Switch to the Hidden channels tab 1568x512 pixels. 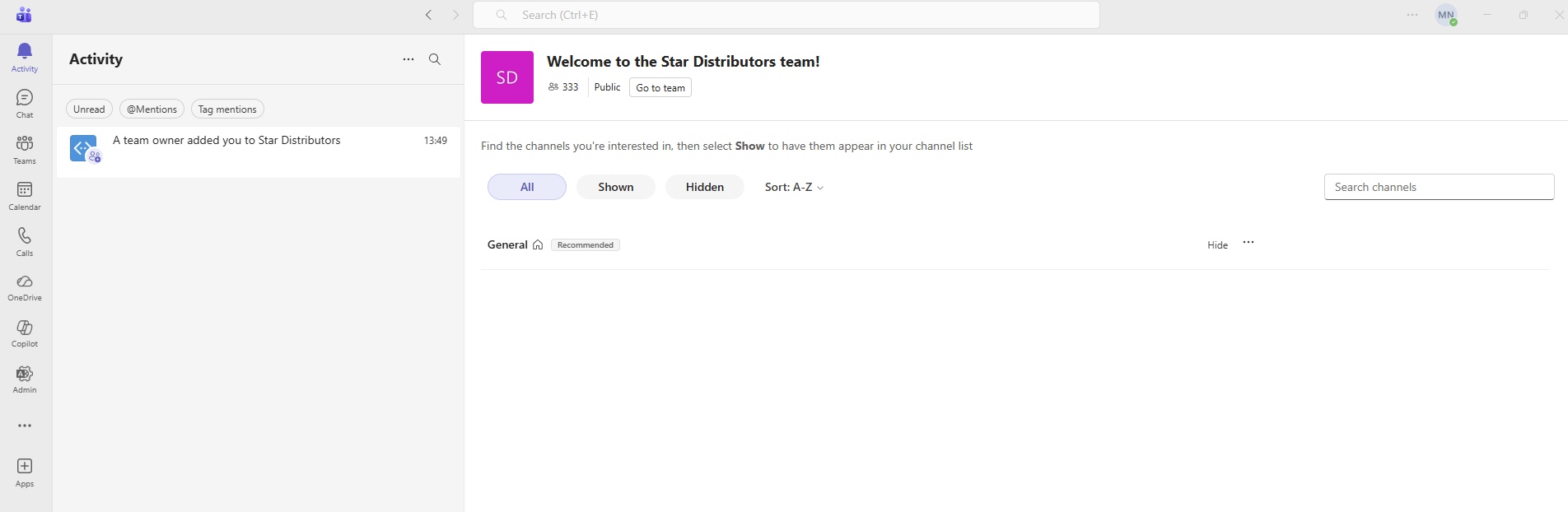point(705,188)
